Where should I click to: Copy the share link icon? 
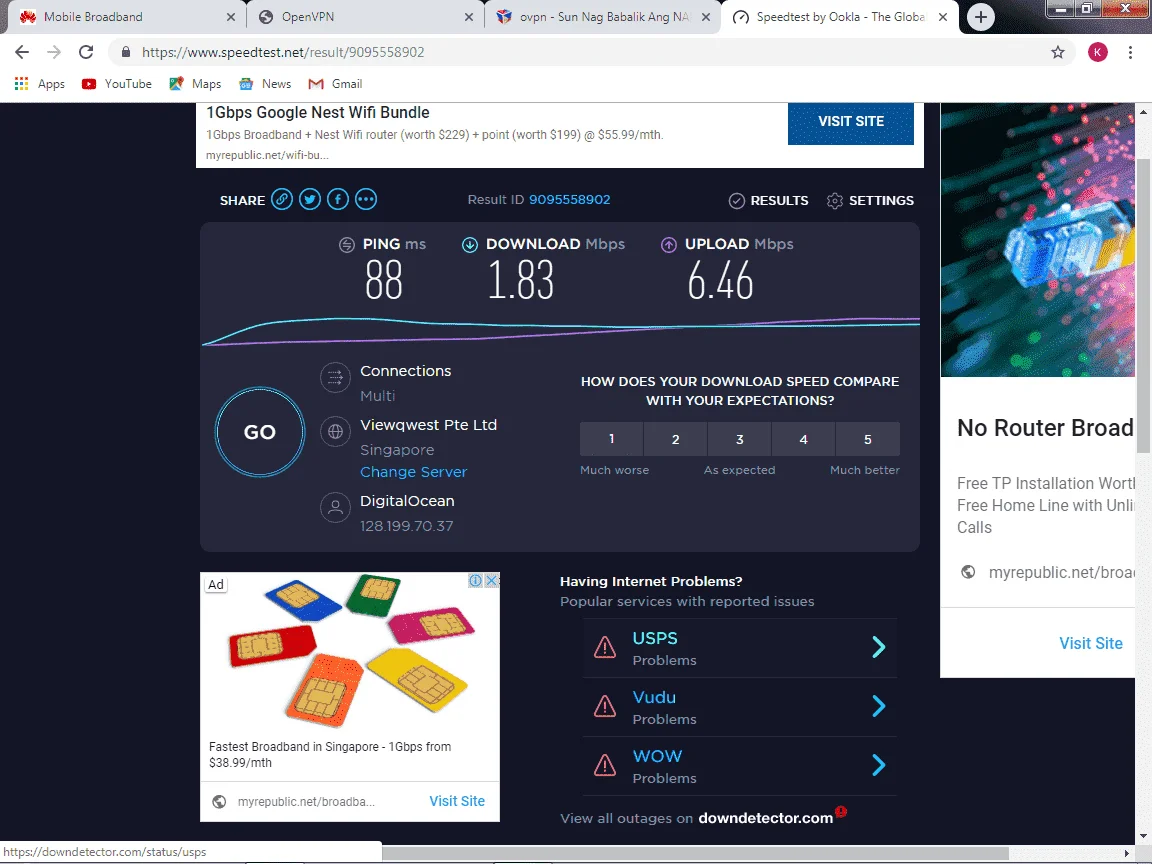[281, 199]
